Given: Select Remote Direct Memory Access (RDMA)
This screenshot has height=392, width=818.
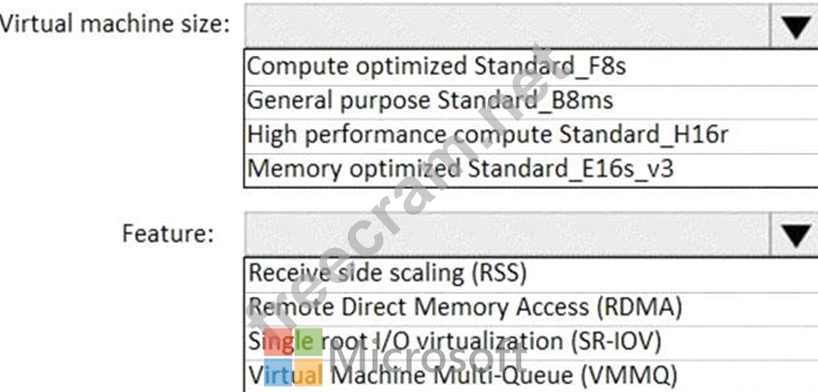Looking at the screenshot, I should [x=531, y=308].
